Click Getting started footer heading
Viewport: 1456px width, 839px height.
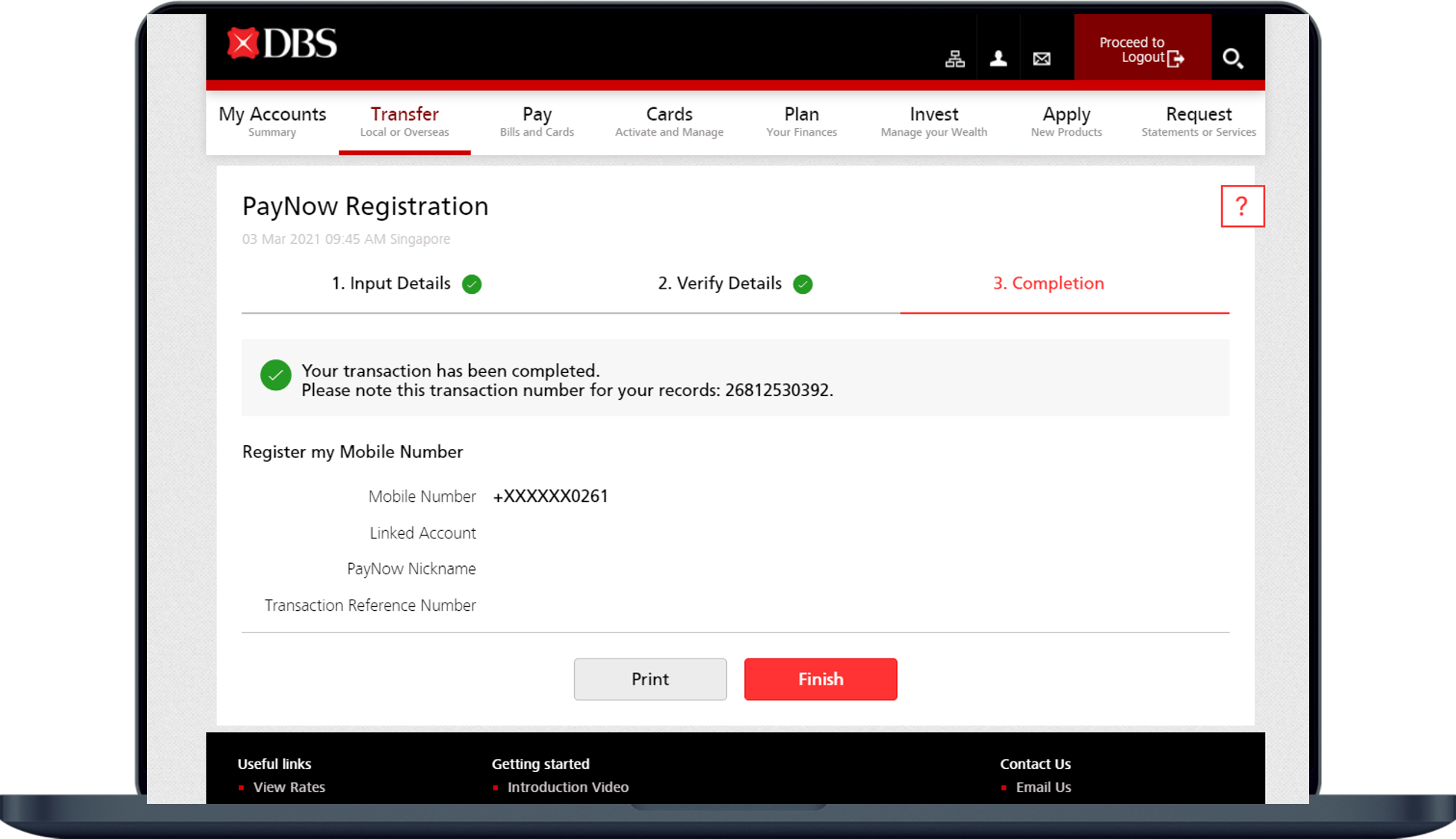point(541,764)
